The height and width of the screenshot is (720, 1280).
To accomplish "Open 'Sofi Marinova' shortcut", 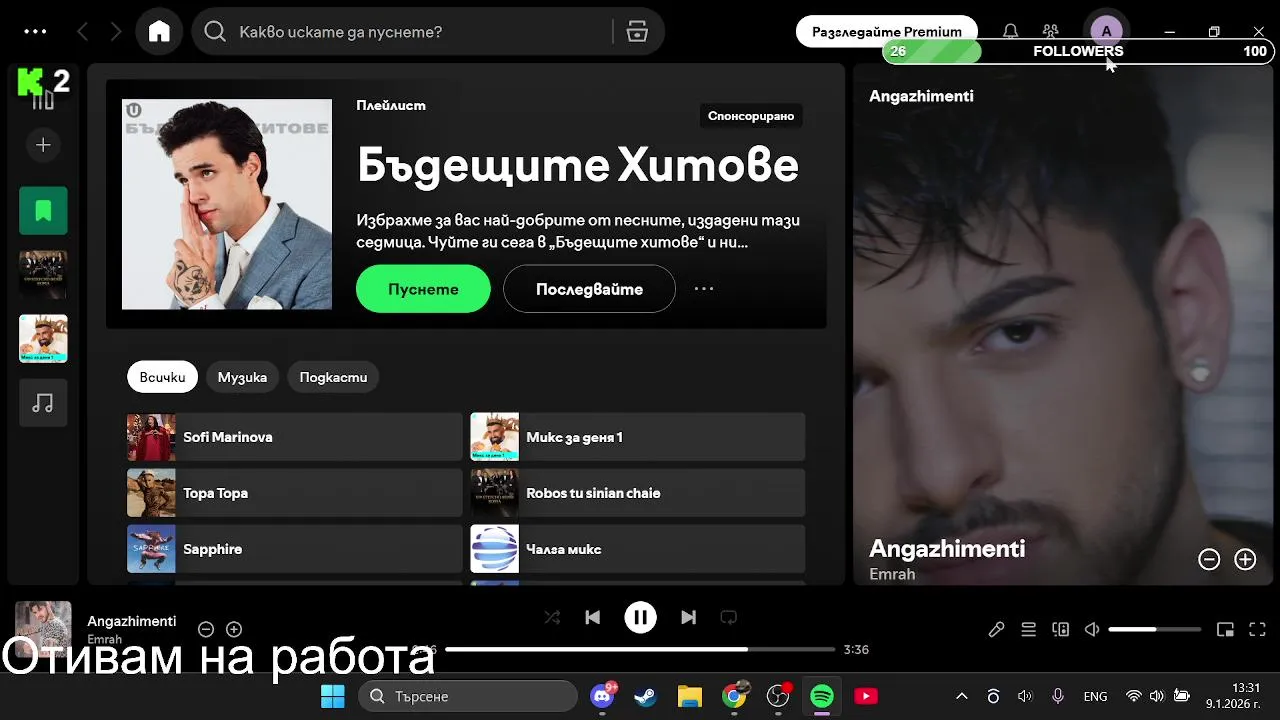I will click(x=294, y=437).
